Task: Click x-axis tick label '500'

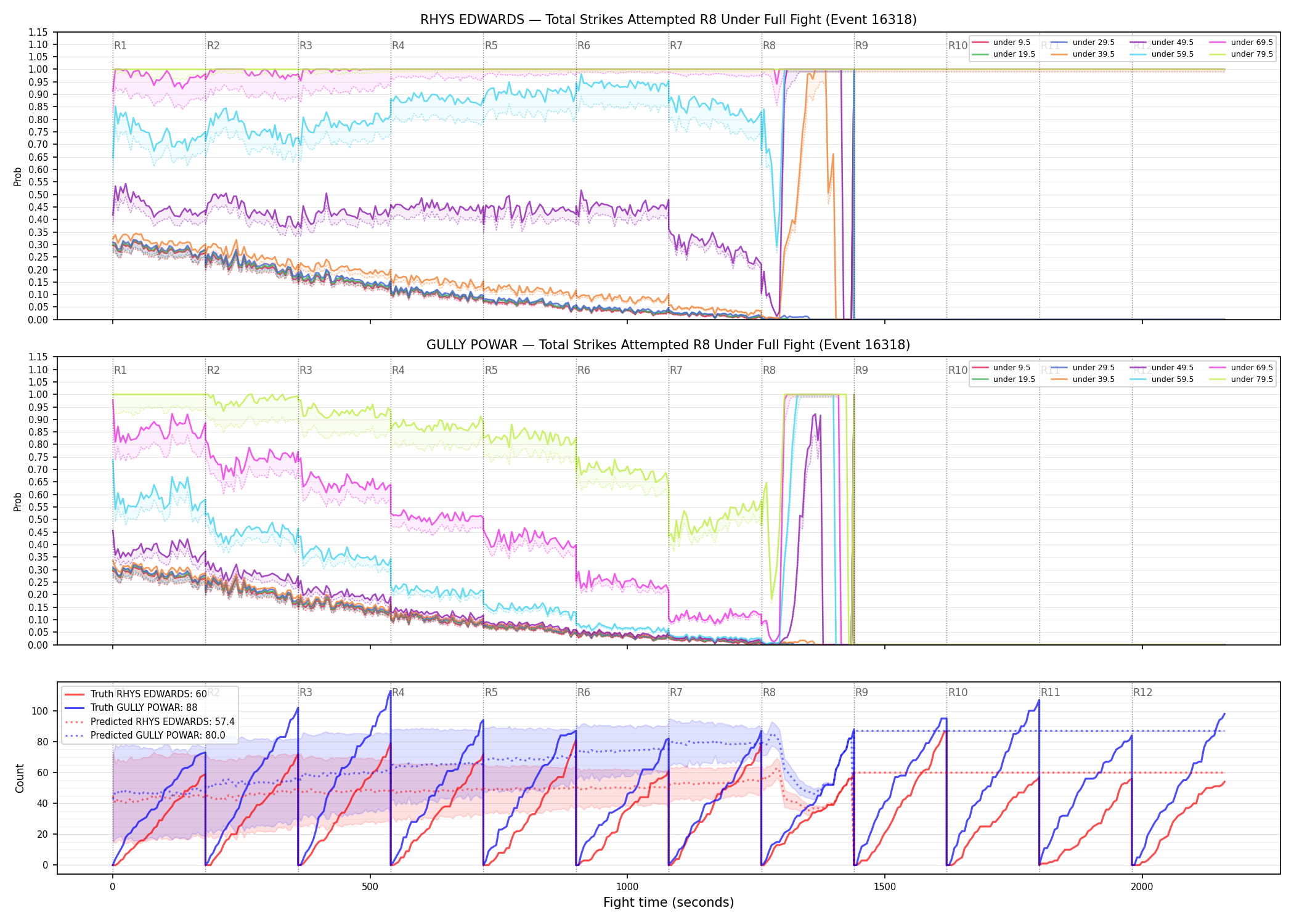Action: click(x=370, y=886)
